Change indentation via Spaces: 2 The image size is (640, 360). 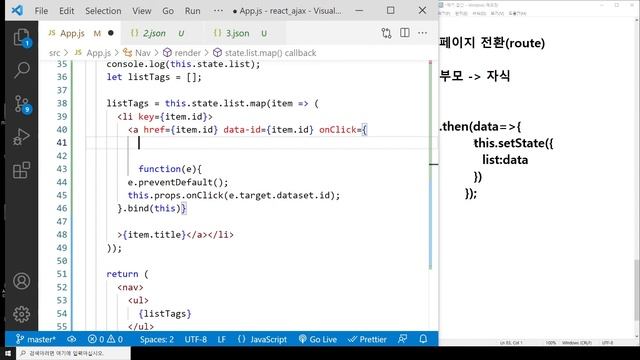coord(157,339)
